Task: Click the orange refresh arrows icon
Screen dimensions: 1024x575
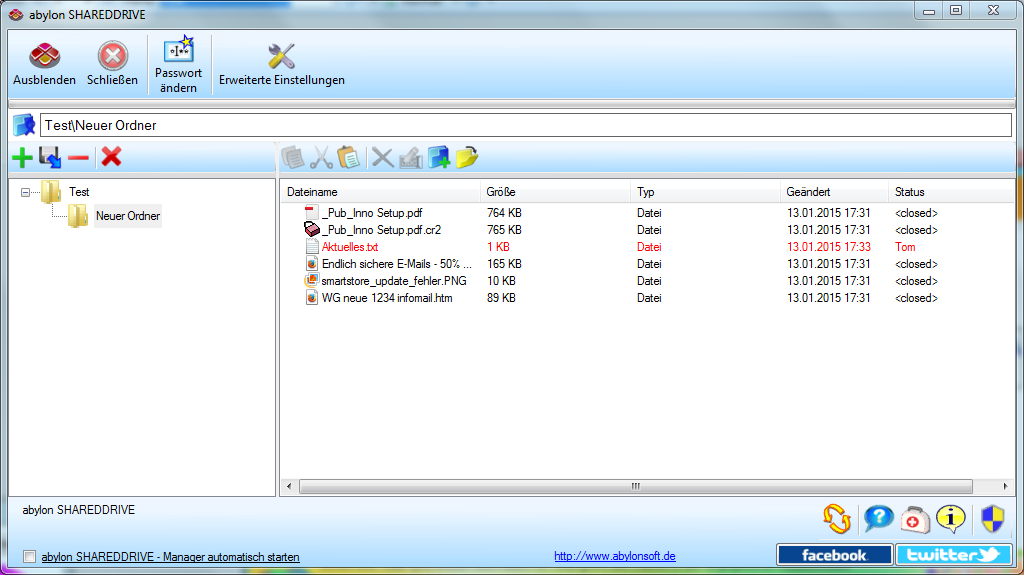Action: click(837, 519)
